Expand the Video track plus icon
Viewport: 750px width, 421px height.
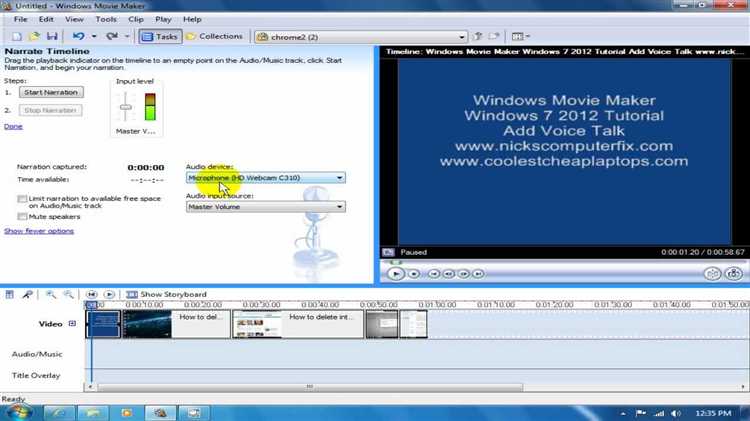click(72, 323)
